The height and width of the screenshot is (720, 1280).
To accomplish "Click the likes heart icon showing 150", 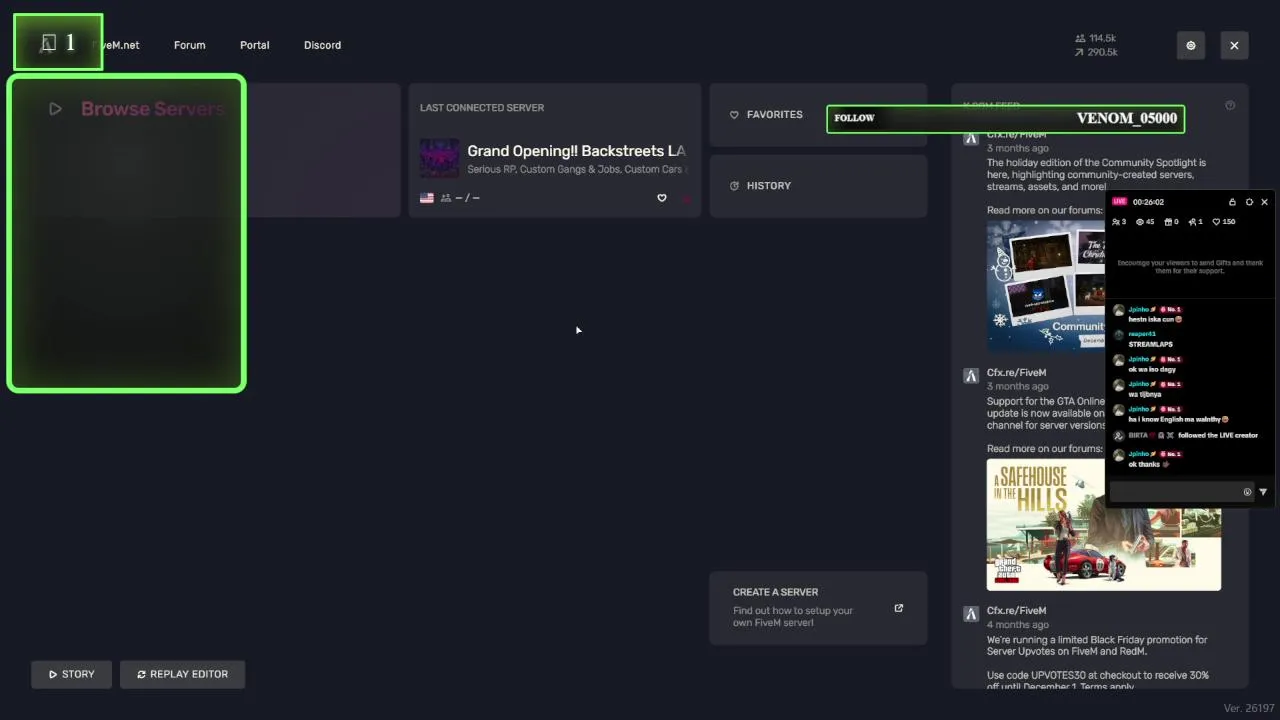I will [1217, 222].
